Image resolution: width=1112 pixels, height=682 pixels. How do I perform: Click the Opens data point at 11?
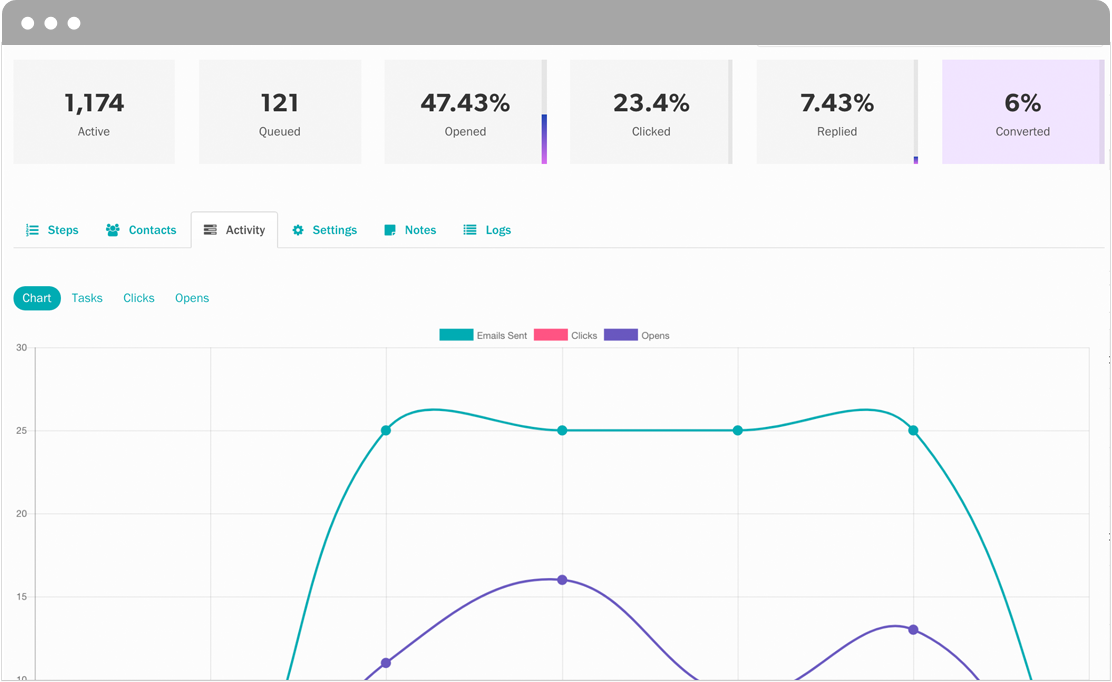386,663
